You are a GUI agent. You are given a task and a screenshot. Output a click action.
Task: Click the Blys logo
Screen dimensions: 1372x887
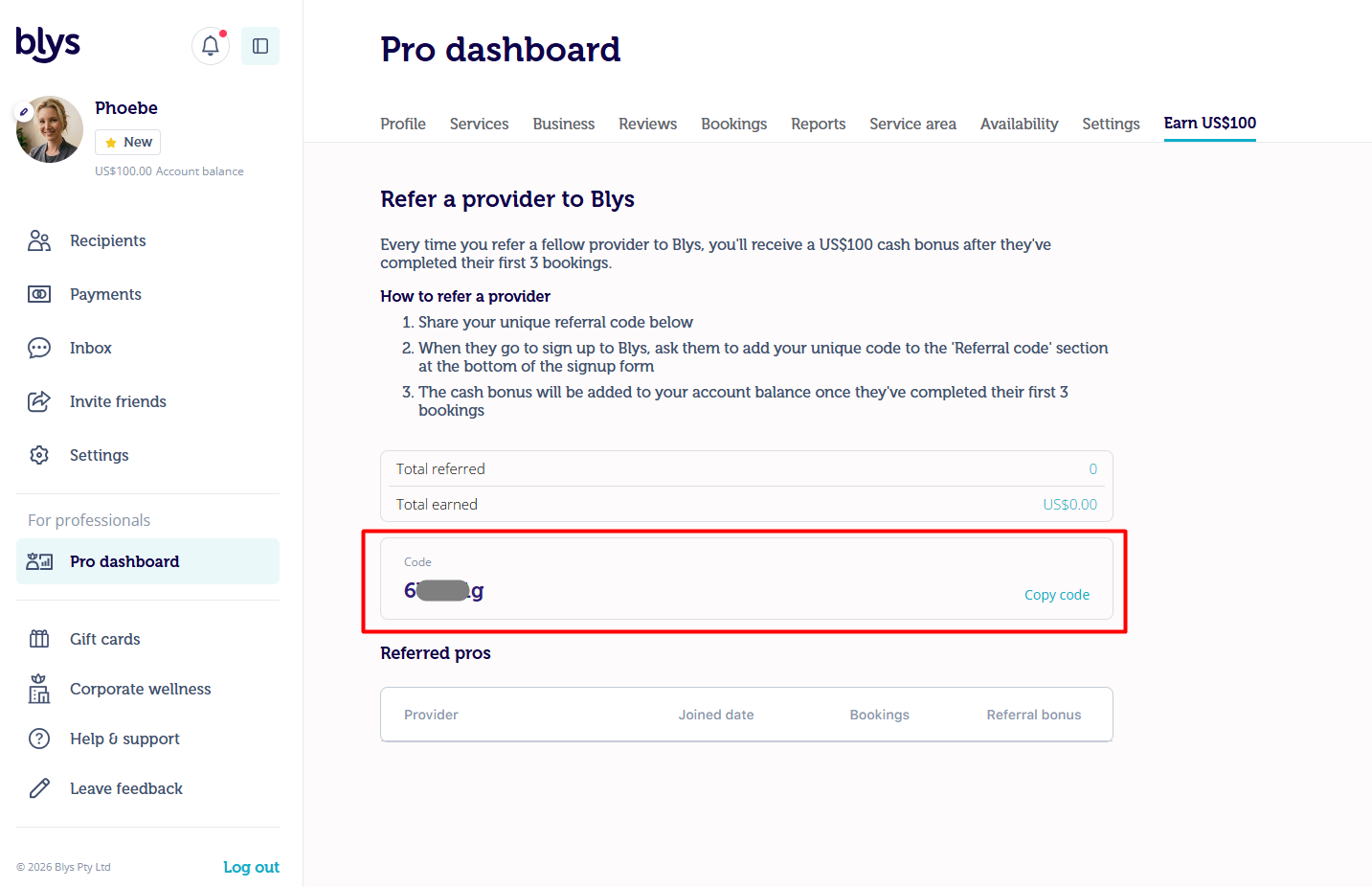click(48, 44)
